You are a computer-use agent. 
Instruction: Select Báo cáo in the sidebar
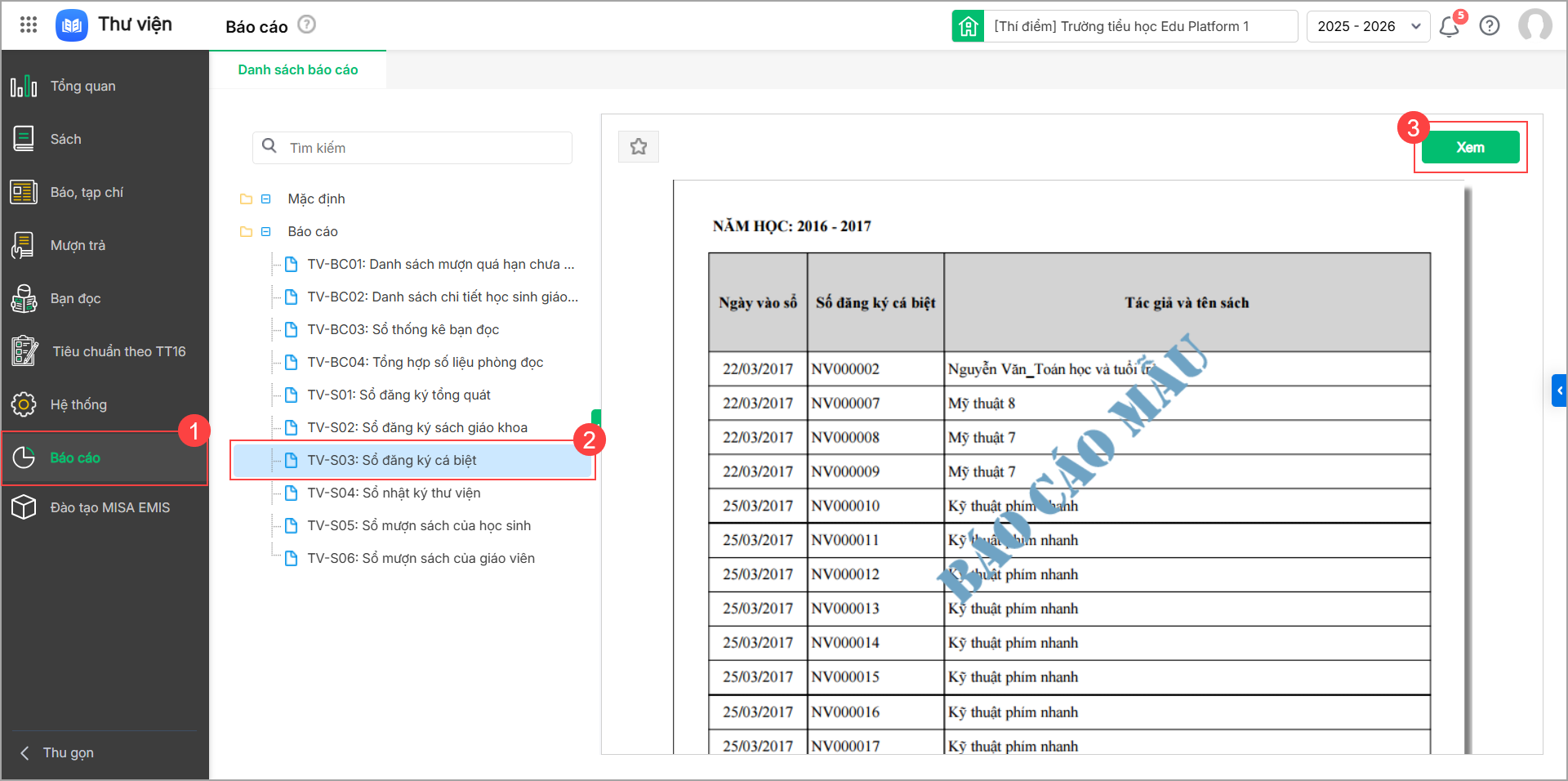coord(105,457)
